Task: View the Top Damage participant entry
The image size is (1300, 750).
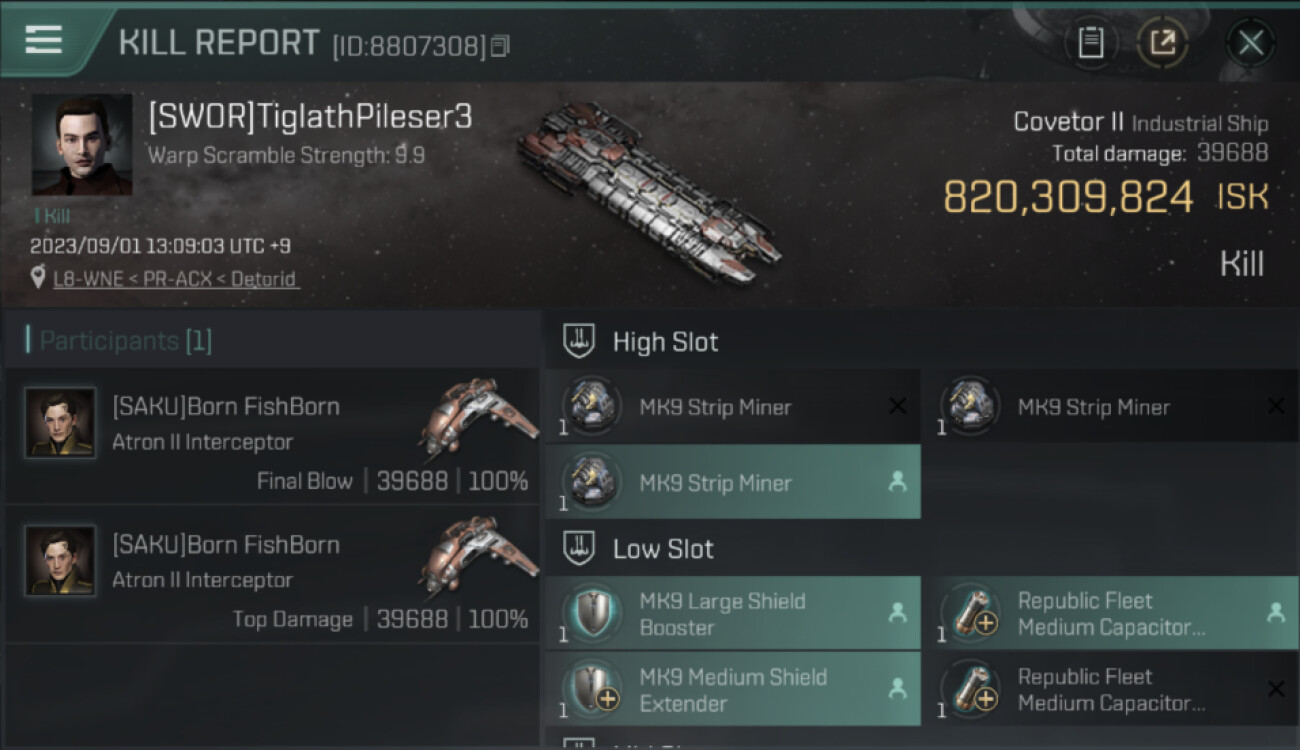Action: point(272,575)
